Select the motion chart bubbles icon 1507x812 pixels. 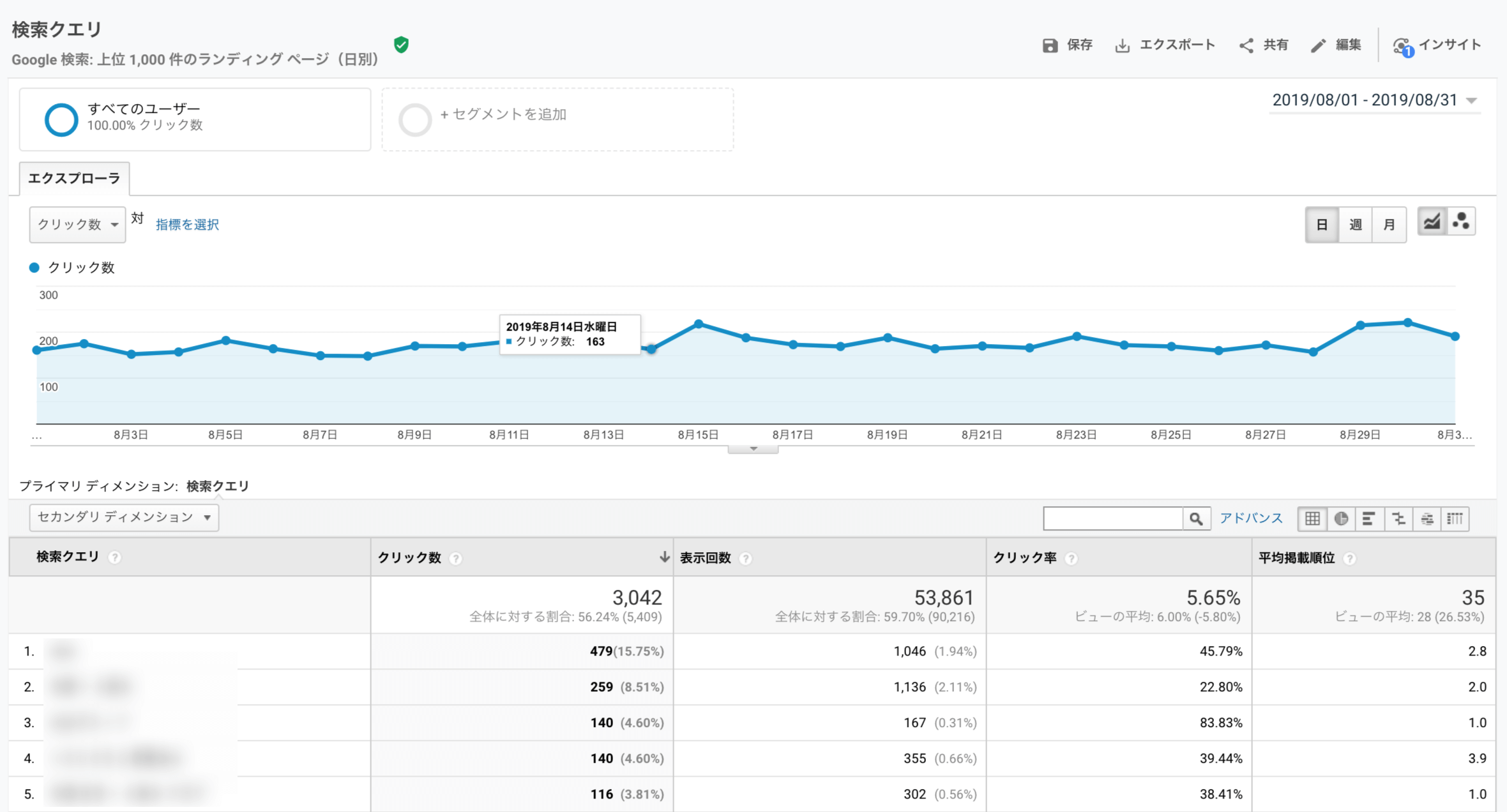[x=1461, y=222]
